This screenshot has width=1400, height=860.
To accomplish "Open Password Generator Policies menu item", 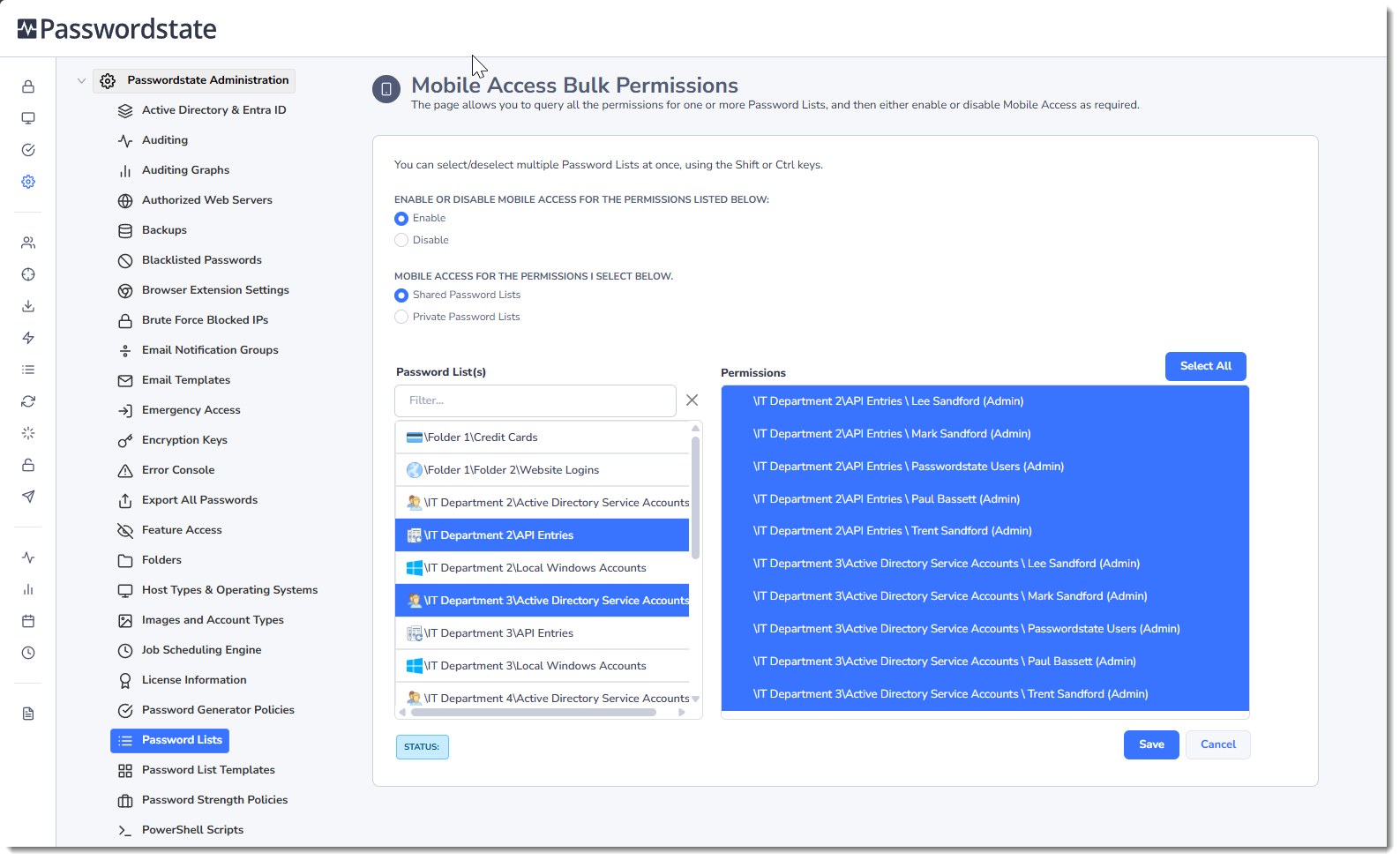I will 218,710.
